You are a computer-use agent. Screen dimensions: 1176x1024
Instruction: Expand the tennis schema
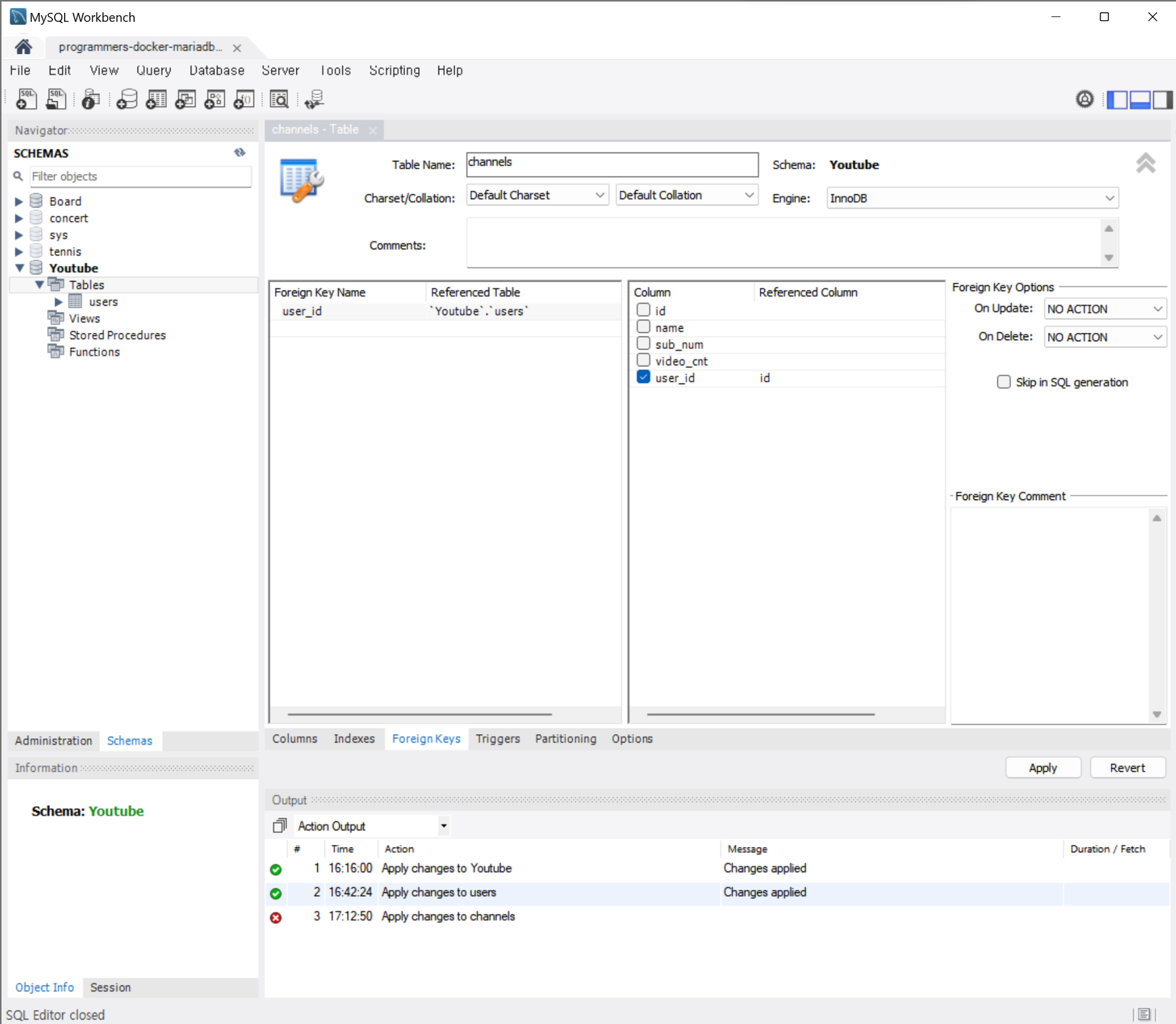tap(18, 252)
